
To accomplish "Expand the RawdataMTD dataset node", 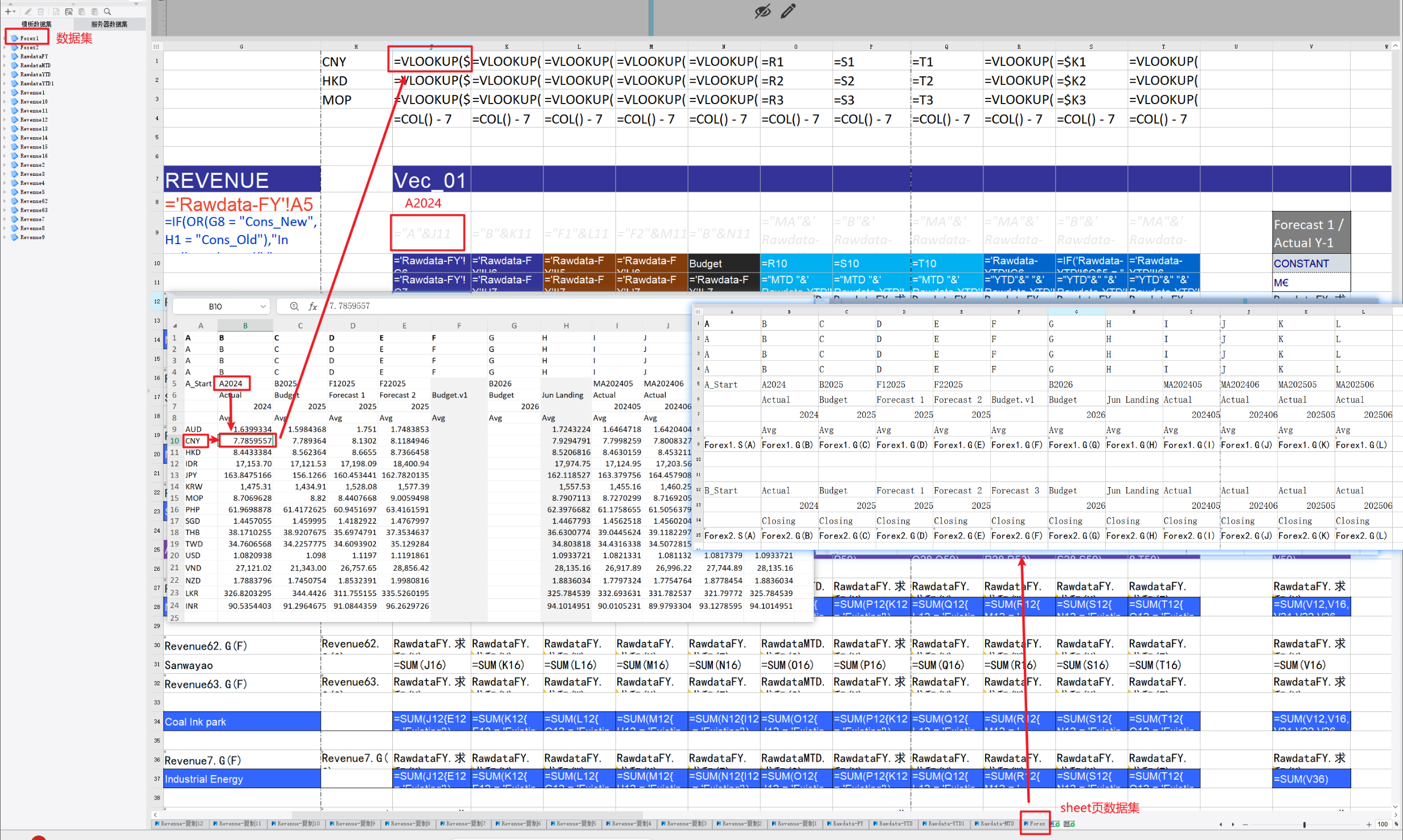I will 5,65.
